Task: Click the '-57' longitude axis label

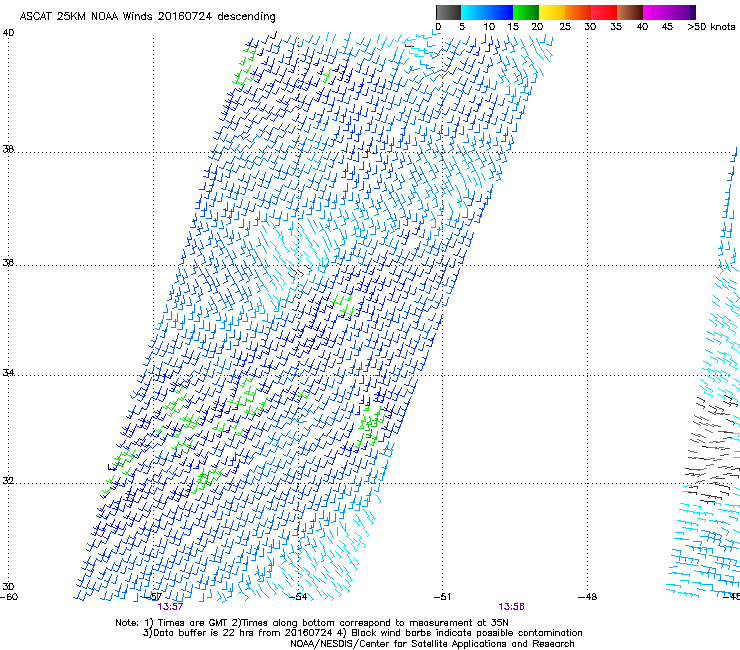Action: tap(154, 597)
